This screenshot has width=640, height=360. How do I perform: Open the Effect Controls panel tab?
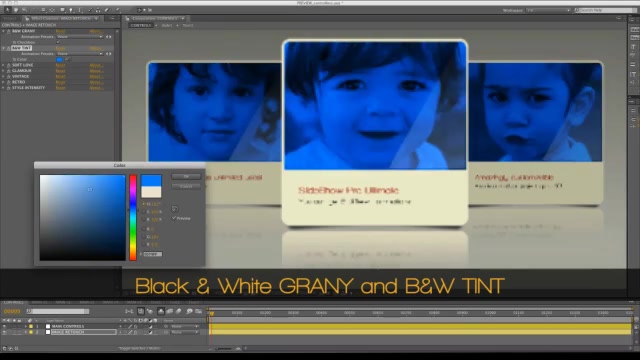pyautogui.click(x=61, y=18)
